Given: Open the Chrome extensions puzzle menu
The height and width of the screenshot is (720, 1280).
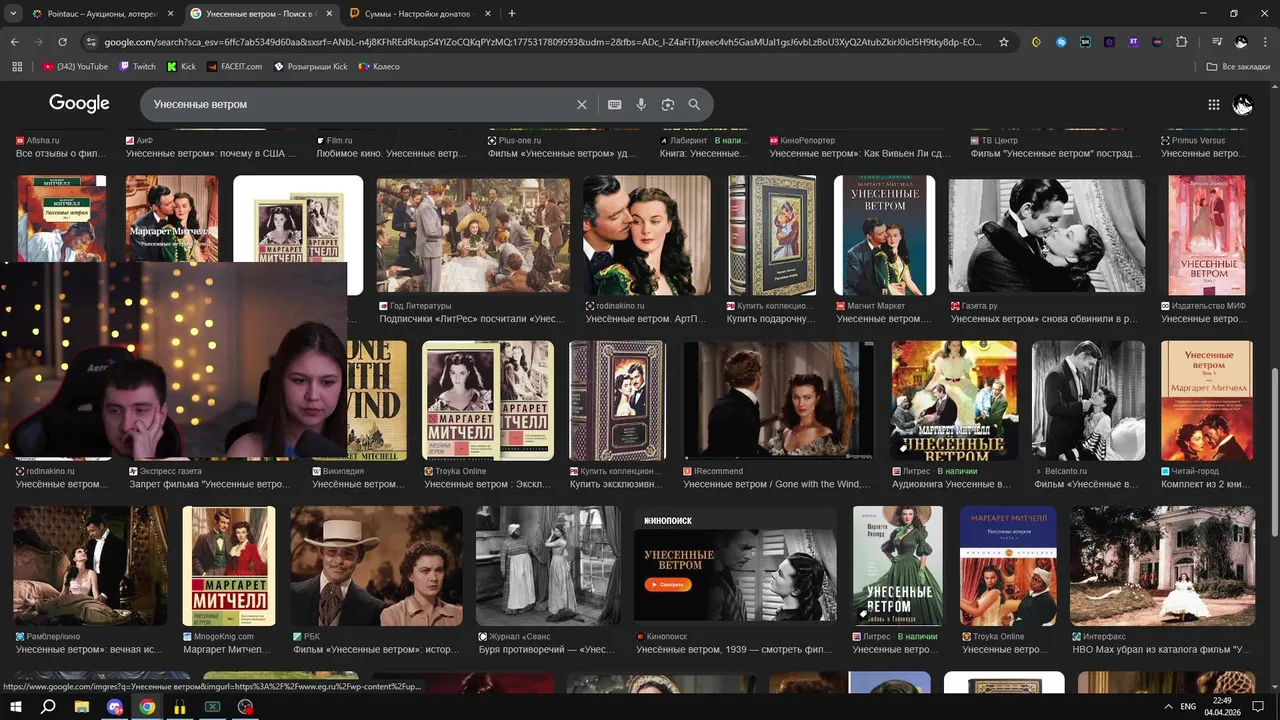Looking at the screenshot, I should 1182,42.
